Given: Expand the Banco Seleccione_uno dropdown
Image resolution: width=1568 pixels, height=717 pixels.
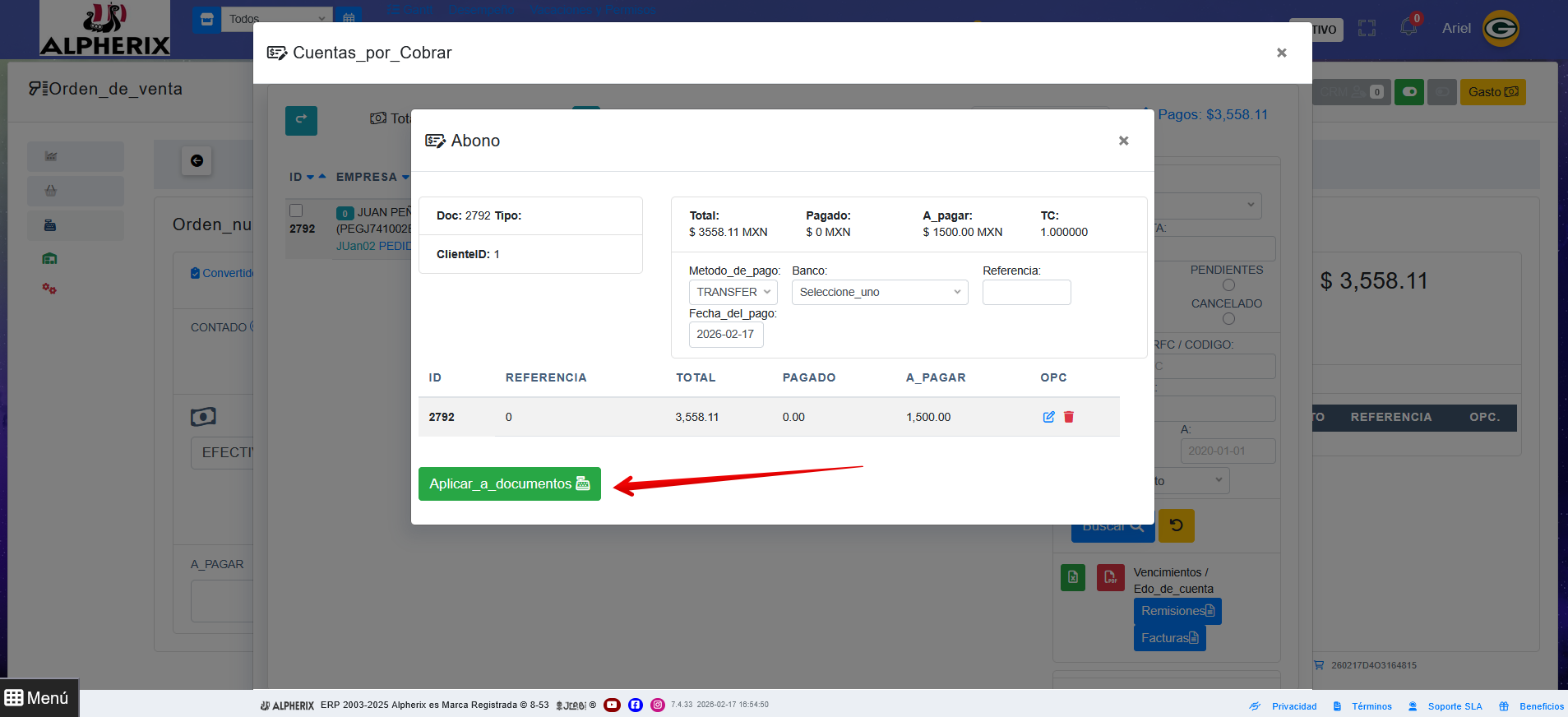Looking at the screenshot, I should point(879,292).
